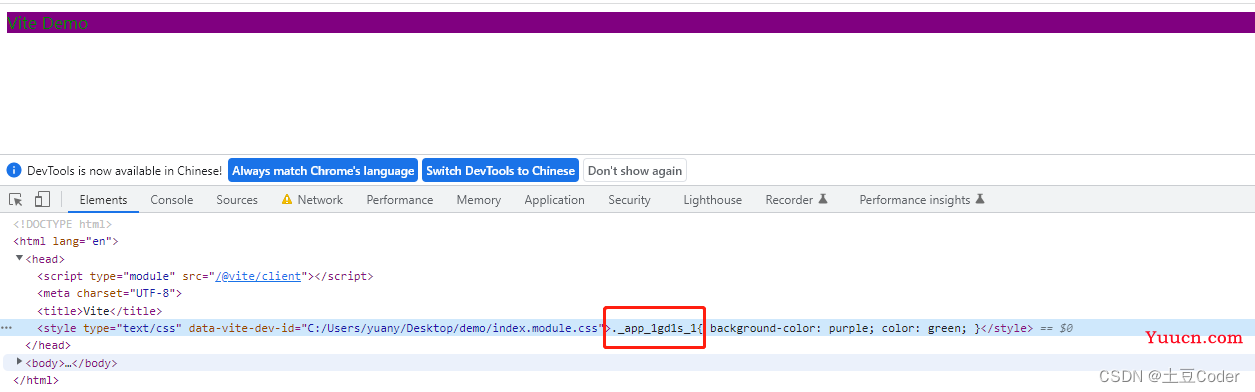This screenshot has width=1255, height=392.
Task: Click Switch DevTools to Chinese button
Action: click(500, 171)
